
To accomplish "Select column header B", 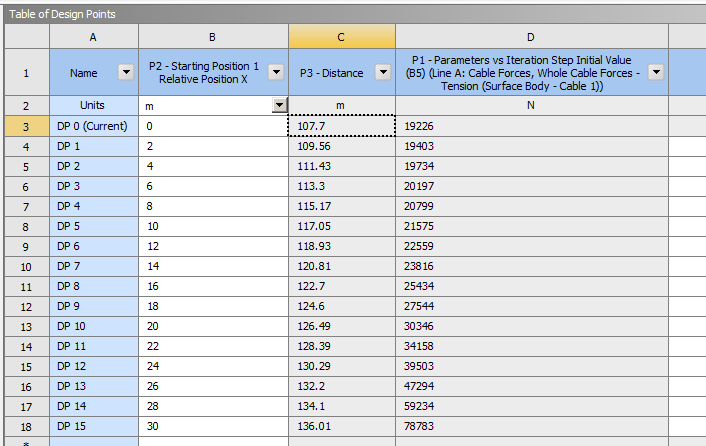I will [x=213, y=37].
